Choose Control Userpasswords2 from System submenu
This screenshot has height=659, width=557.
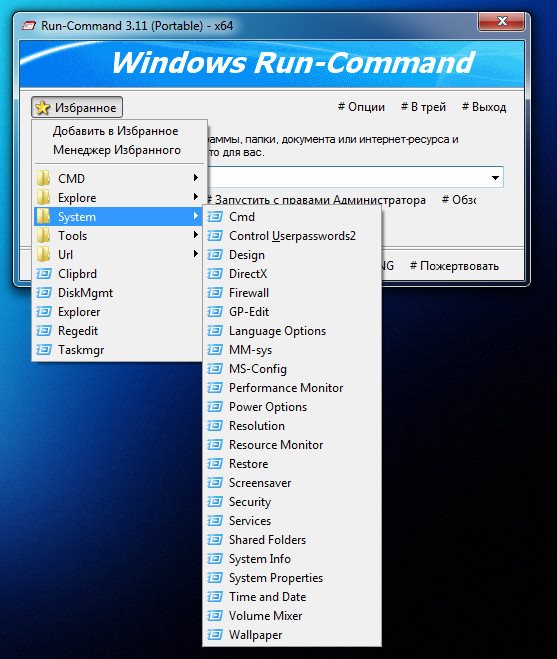(292, 236)
